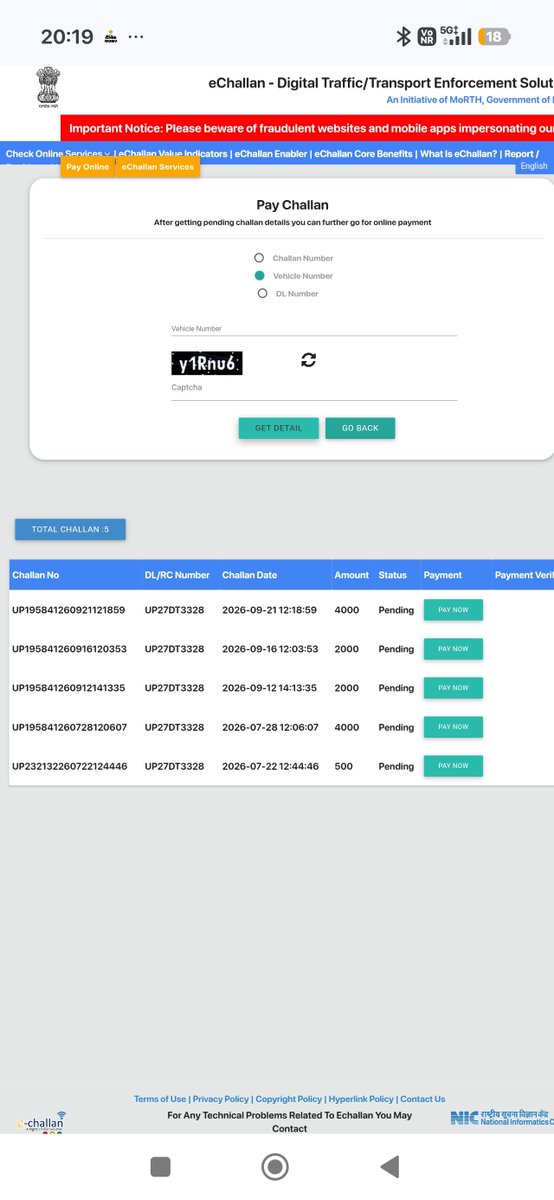Open the Terms of Use link
554x1200 pixels.
(160, 1099)
